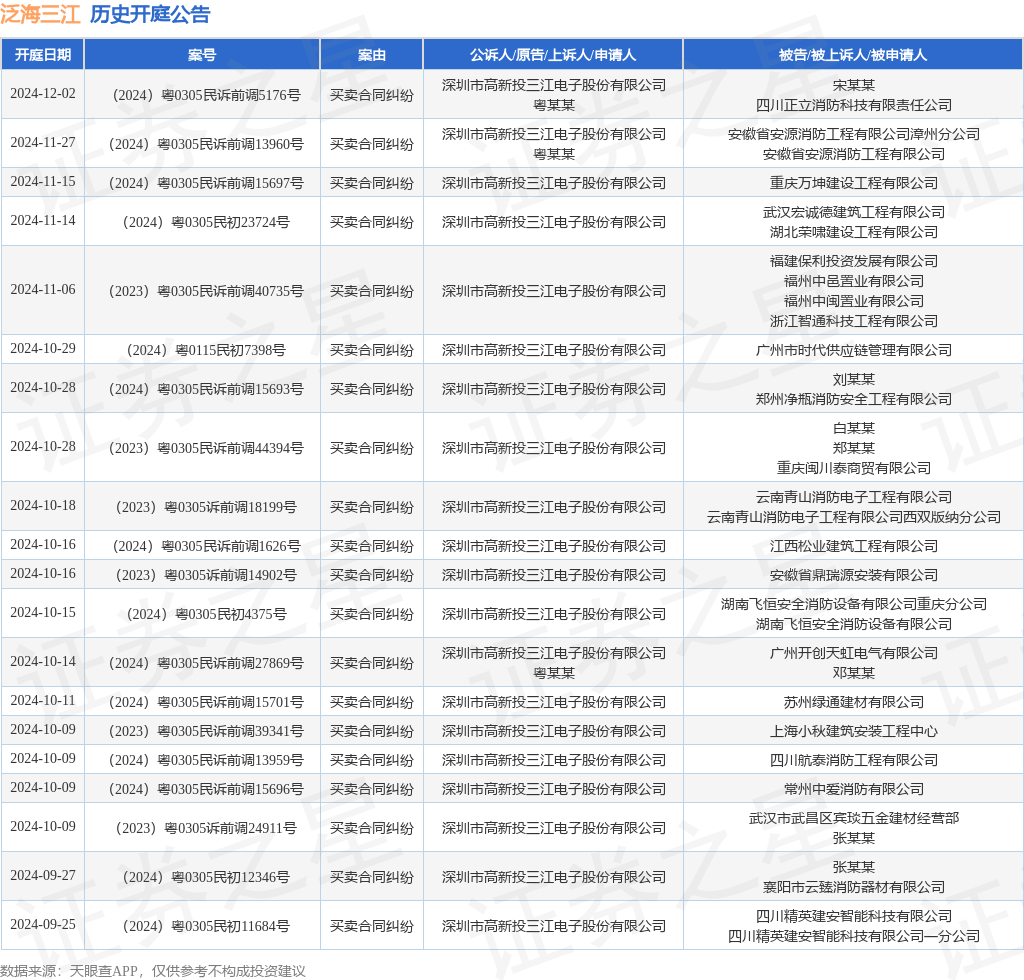Viewport: 1024px width, 980px height.
Task: Select case number (2024)粤0305民诉前调13960号
Action: (206, 144)
